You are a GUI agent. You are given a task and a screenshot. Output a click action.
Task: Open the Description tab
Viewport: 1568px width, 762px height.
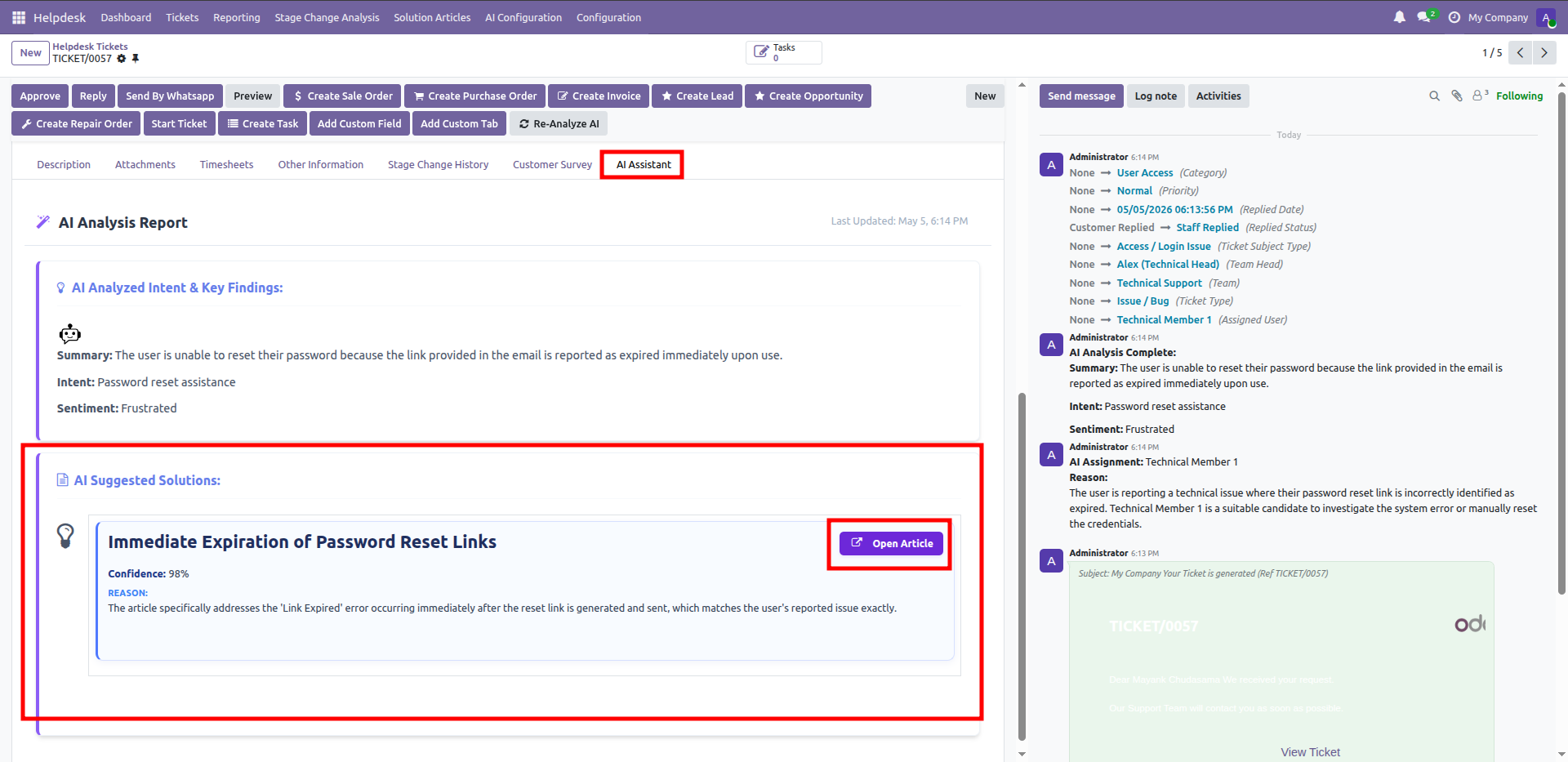[x=64, y=165]
